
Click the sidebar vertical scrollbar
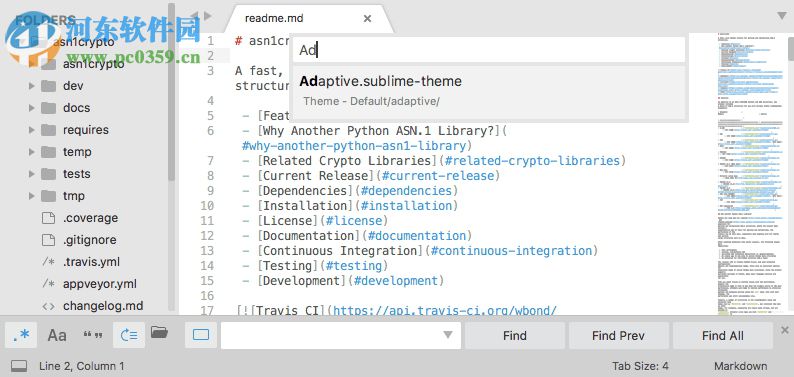pos(171,91)
